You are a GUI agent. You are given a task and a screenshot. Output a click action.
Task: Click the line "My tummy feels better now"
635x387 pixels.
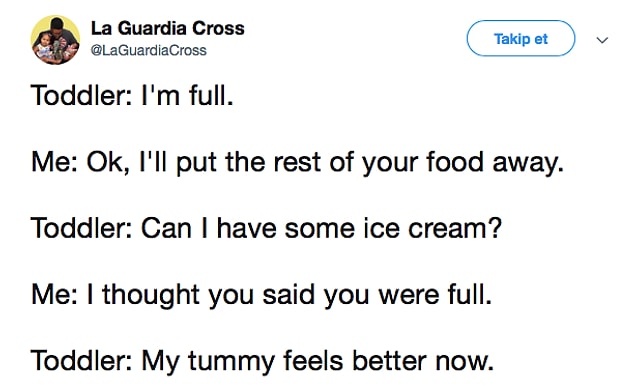262,361
